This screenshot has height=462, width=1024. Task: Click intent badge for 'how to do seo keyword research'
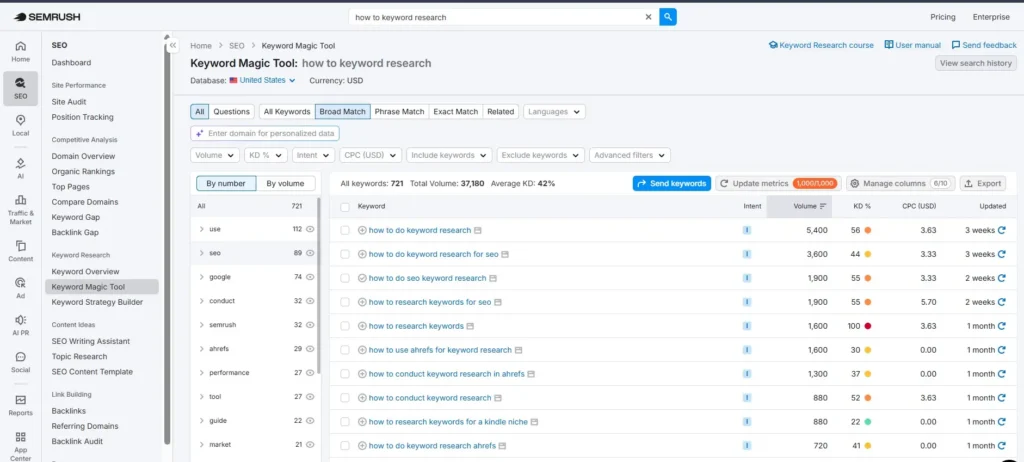coord(746,278)
